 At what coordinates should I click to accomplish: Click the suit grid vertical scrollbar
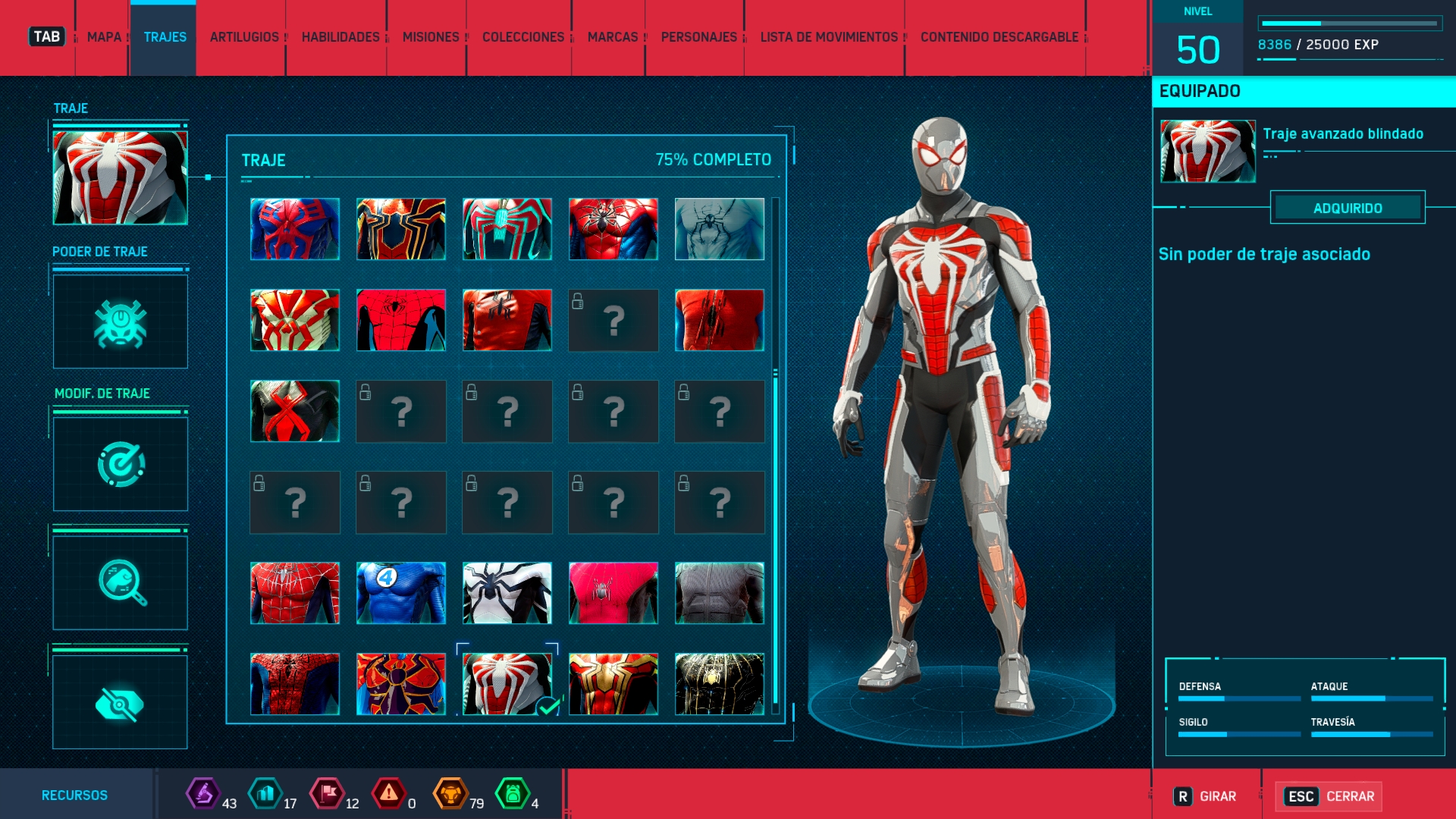pos(775,531)
